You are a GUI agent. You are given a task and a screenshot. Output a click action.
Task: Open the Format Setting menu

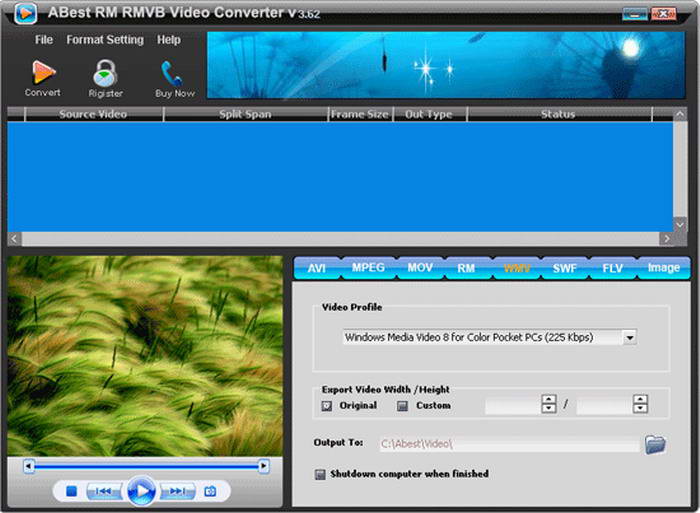tap(105, 40)
